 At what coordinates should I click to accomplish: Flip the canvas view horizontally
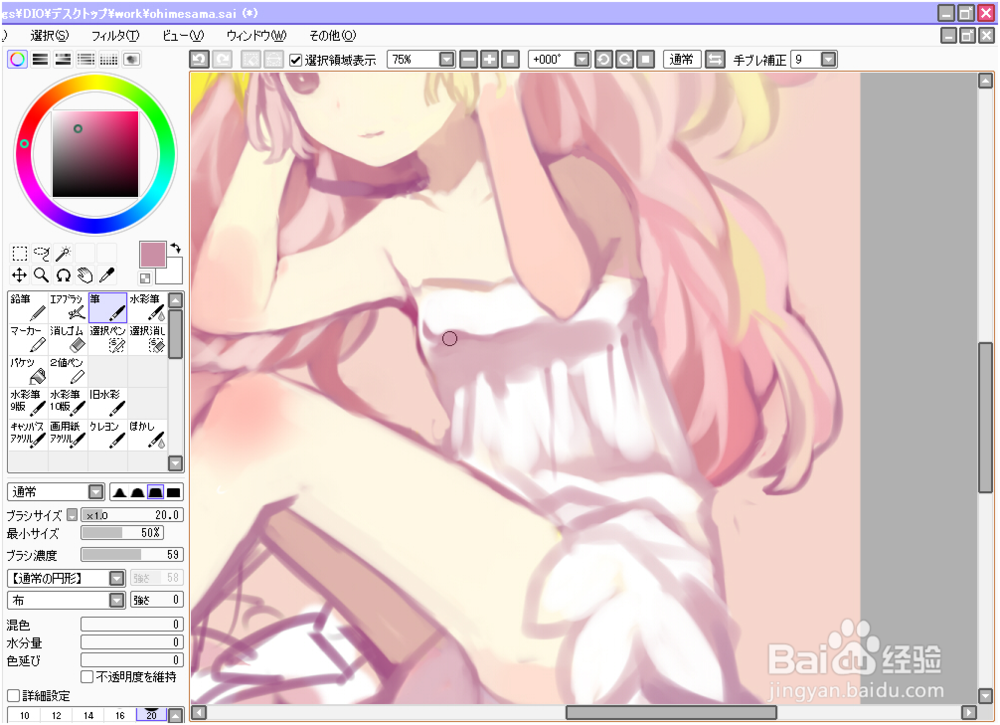[x=715, y=59]
